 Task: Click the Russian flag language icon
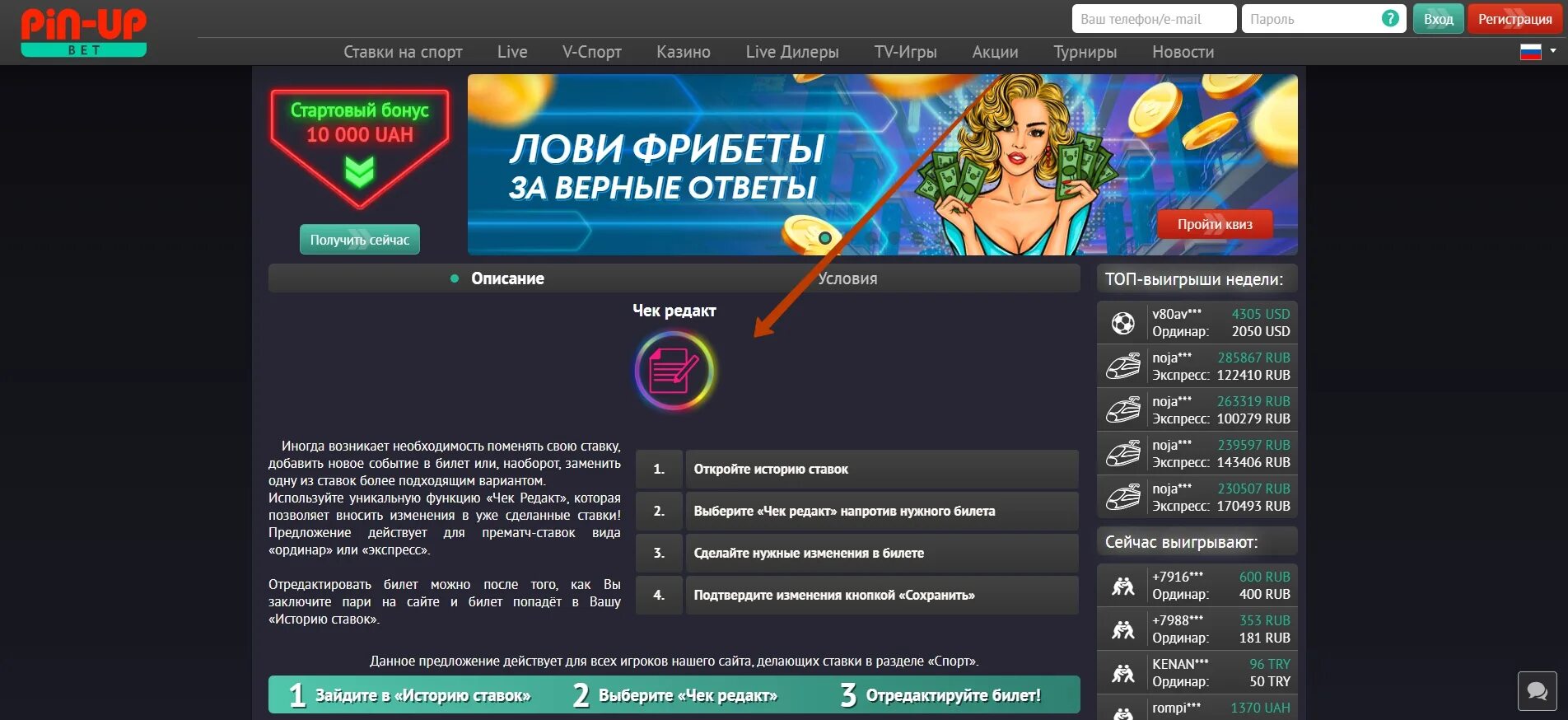point(1530,52)
